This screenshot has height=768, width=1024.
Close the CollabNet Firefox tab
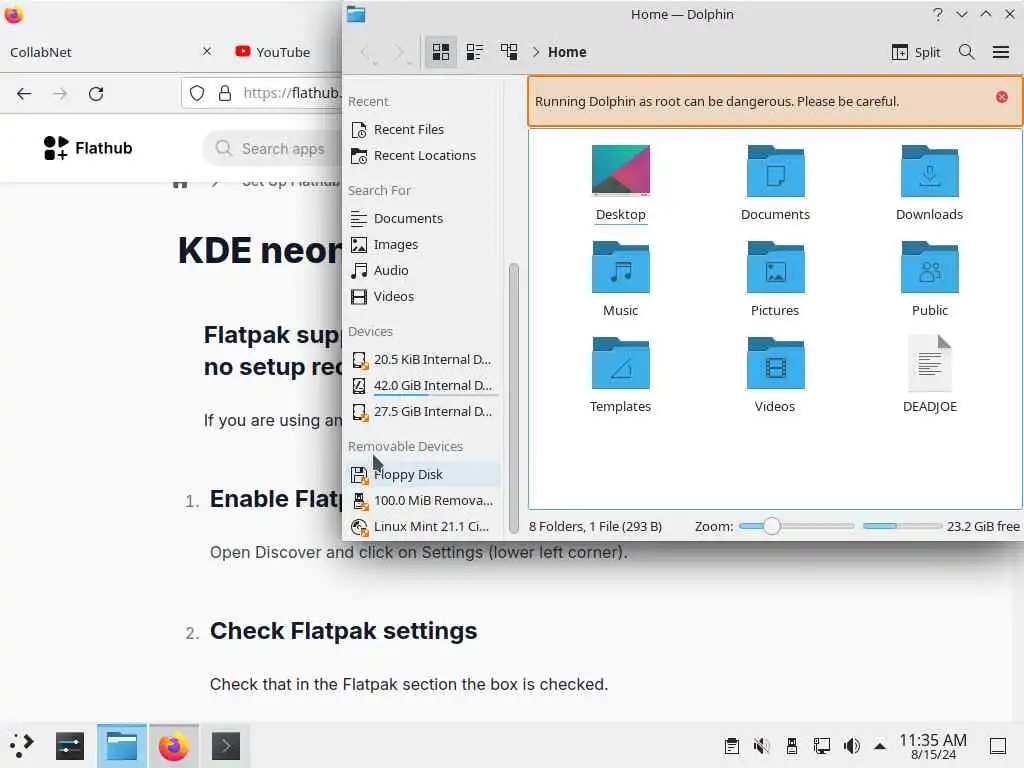[x=206, y=51]
